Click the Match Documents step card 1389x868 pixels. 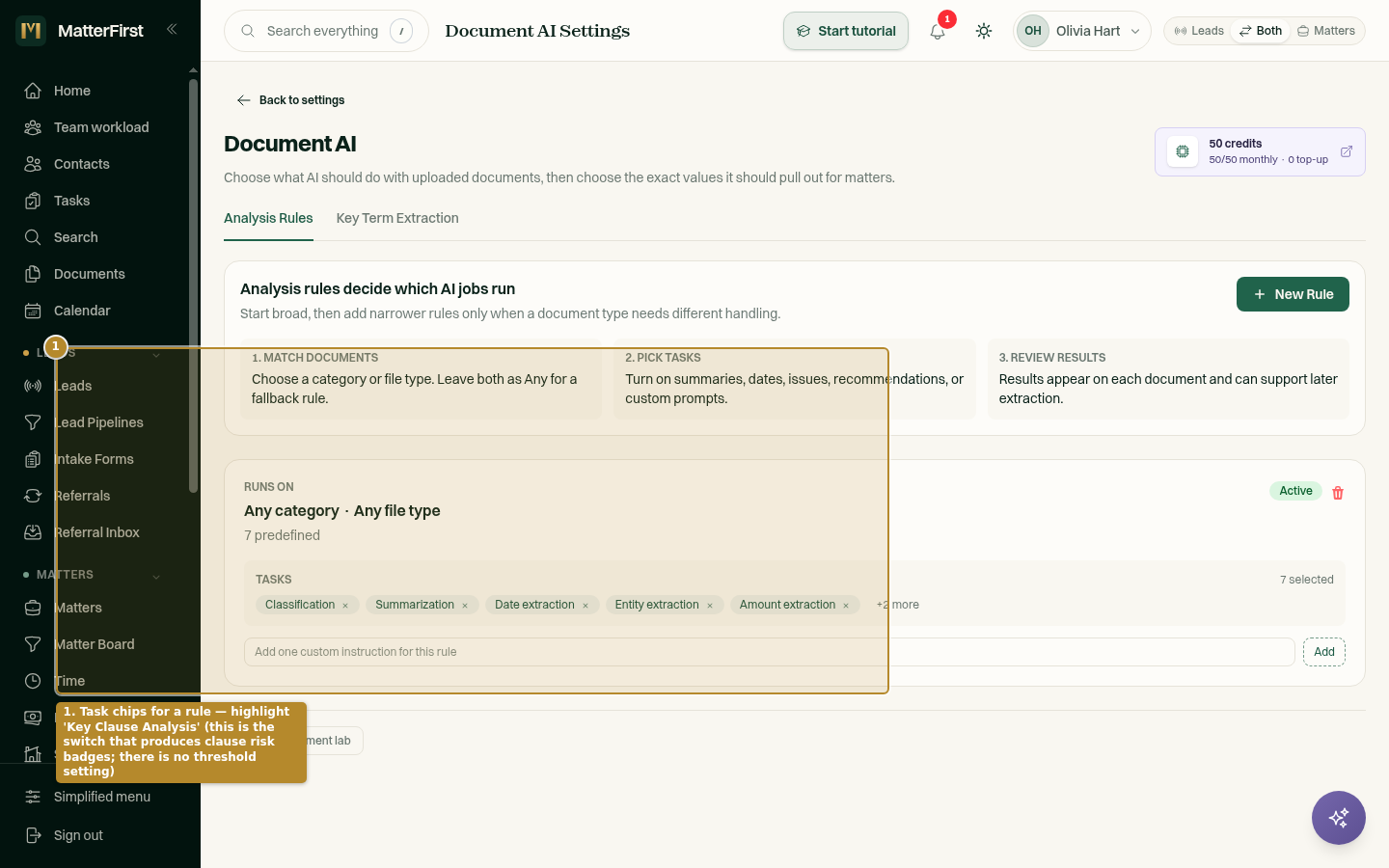[x=421, y=379]
